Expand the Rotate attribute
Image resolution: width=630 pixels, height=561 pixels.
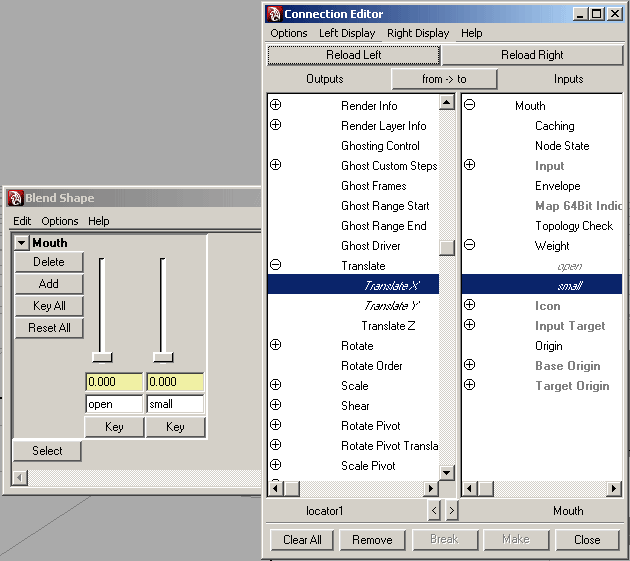click(x=276, y=345)
